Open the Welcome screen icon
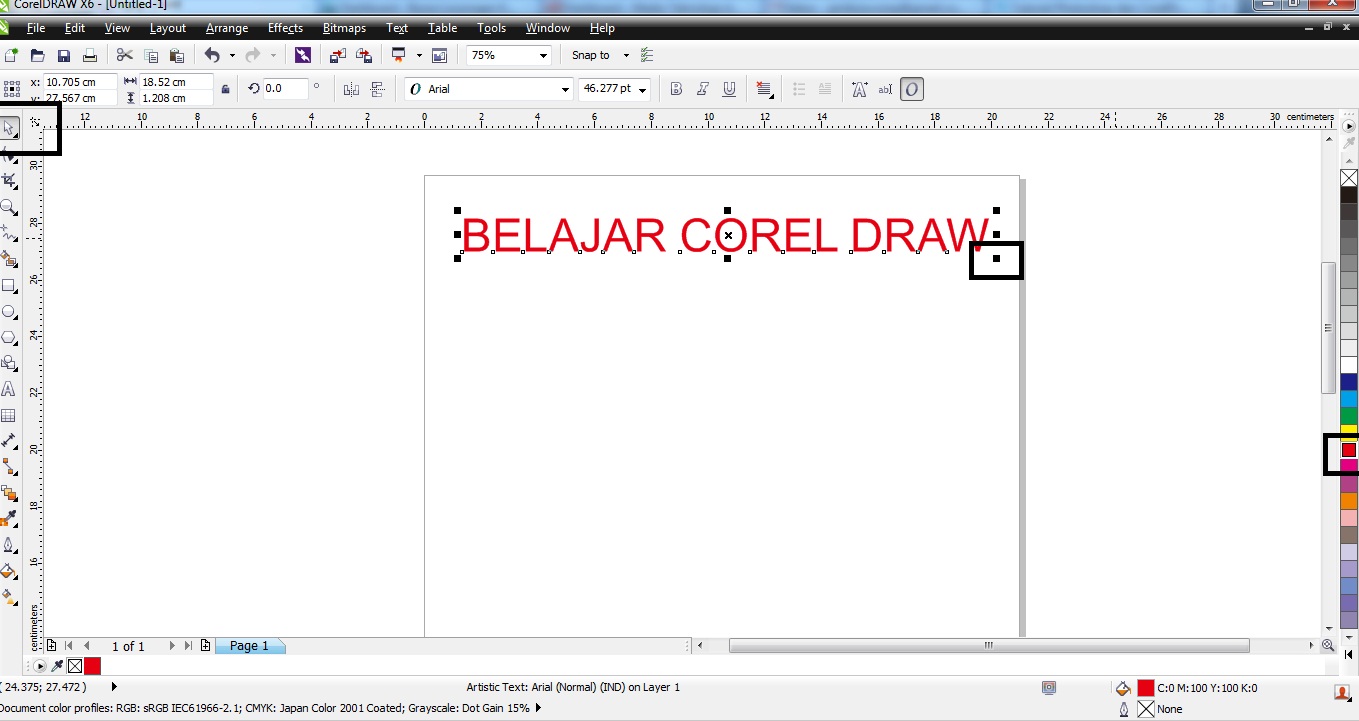Image resolution: width=1359 pixels, height=721 pixels. tap(439, 55)
